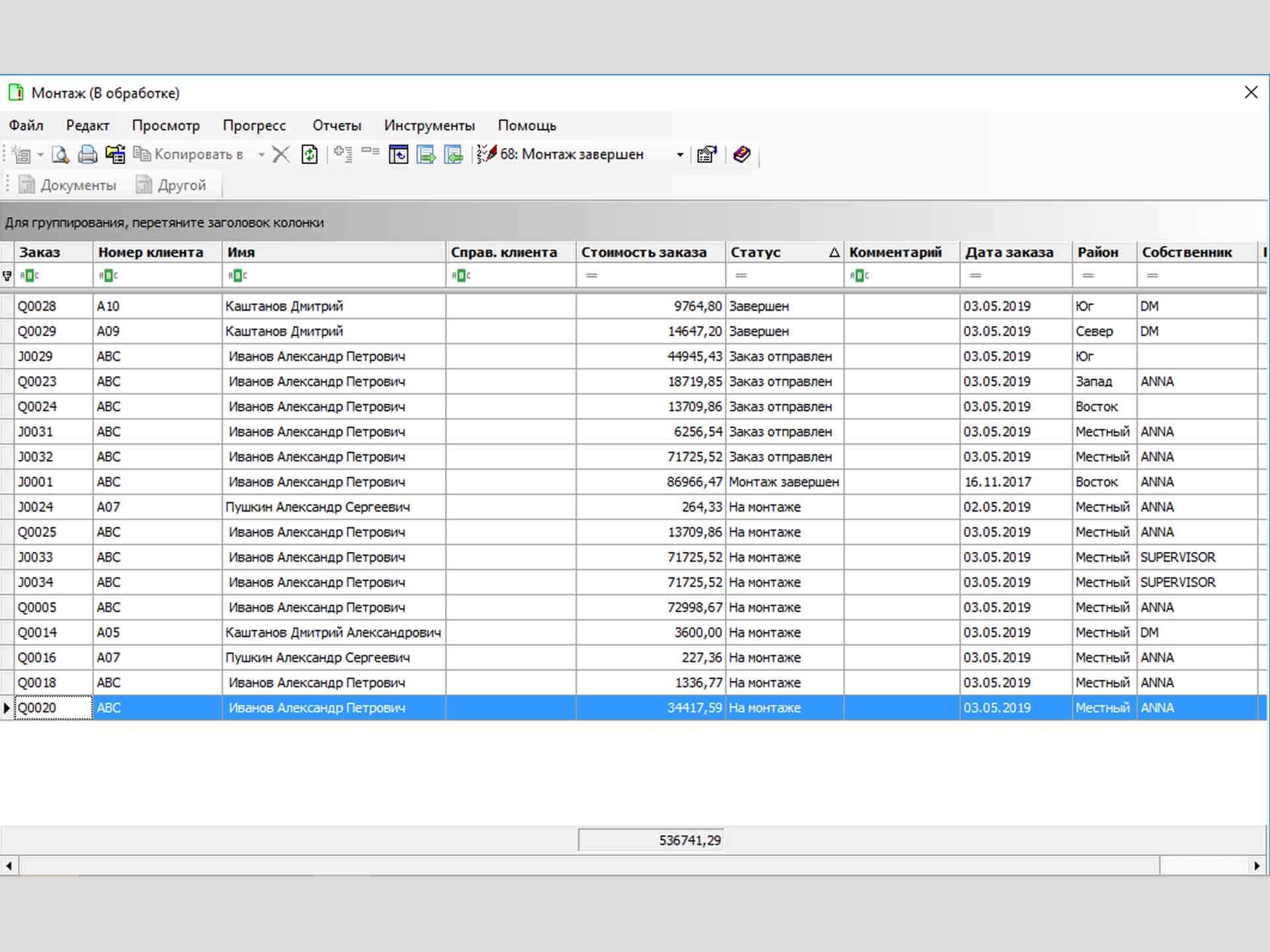
Task: Click the green refresh document icon
Action: pos(310,155)
